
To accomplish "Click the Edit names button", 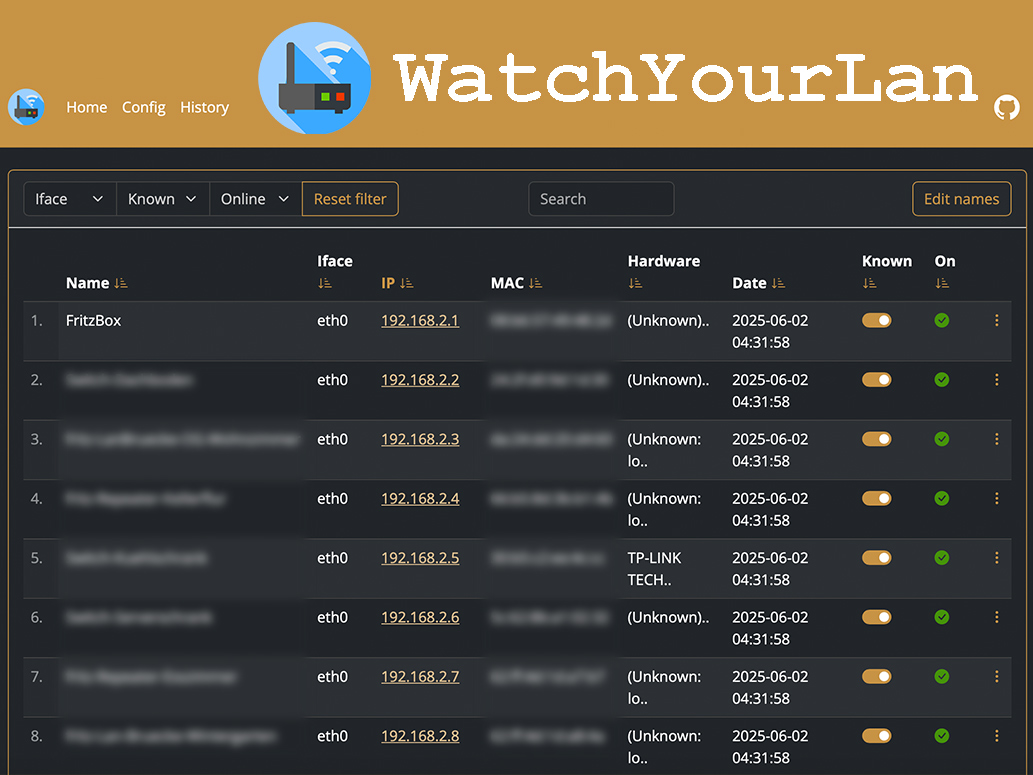I will click(961, 198).
